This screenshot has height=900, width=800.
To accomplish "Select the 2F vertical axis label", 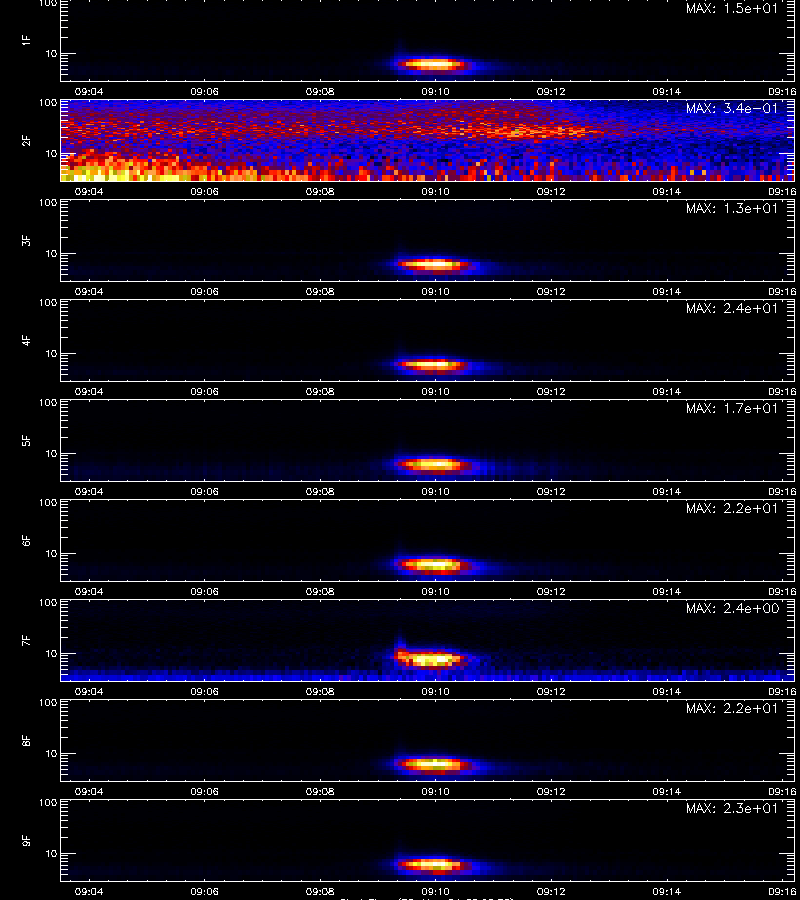I will coord(26,140).
